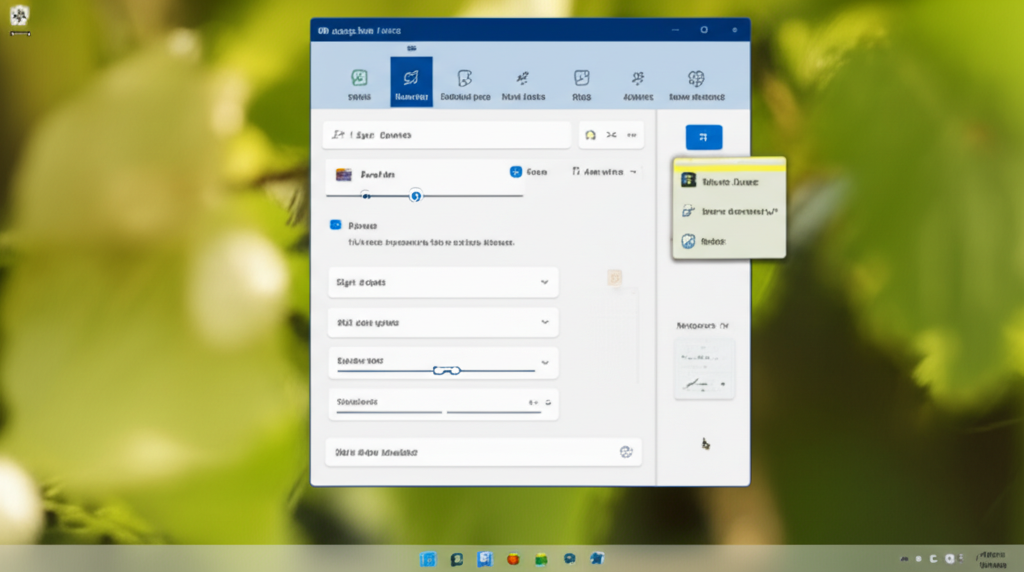
Task: Click the round blue handle on the top slider
Action: tap(416, 195)
